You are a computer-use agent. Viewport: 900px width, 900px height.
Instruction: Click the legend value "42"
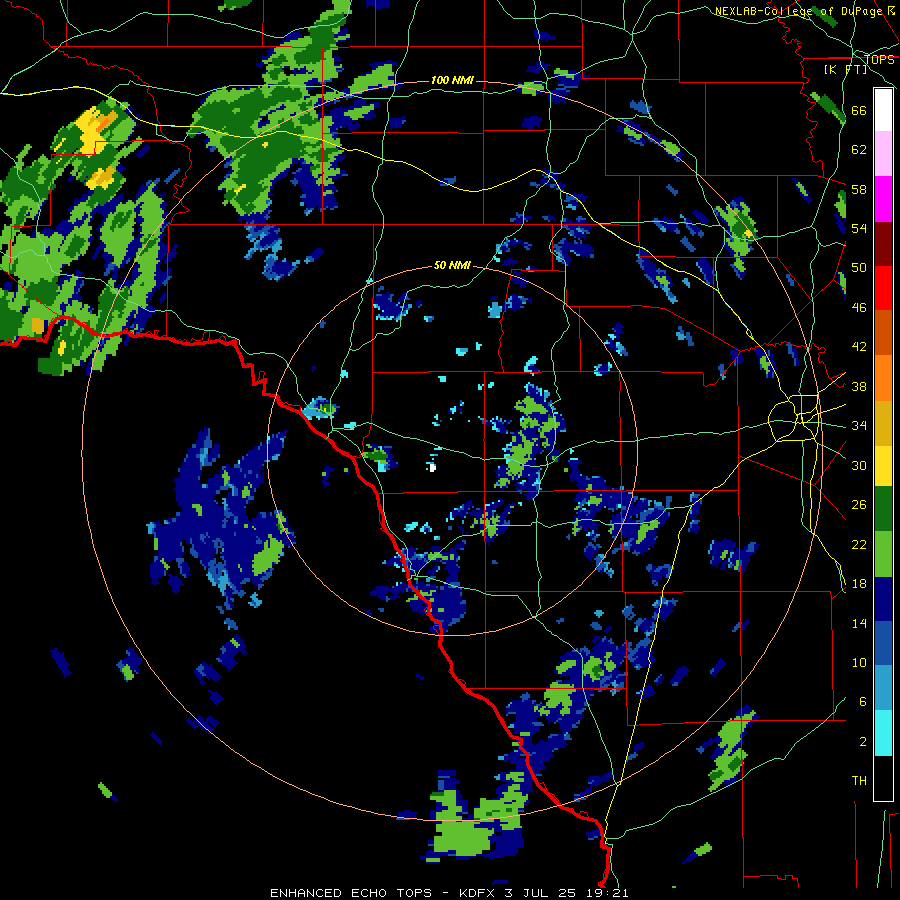[x=859, y=347]
